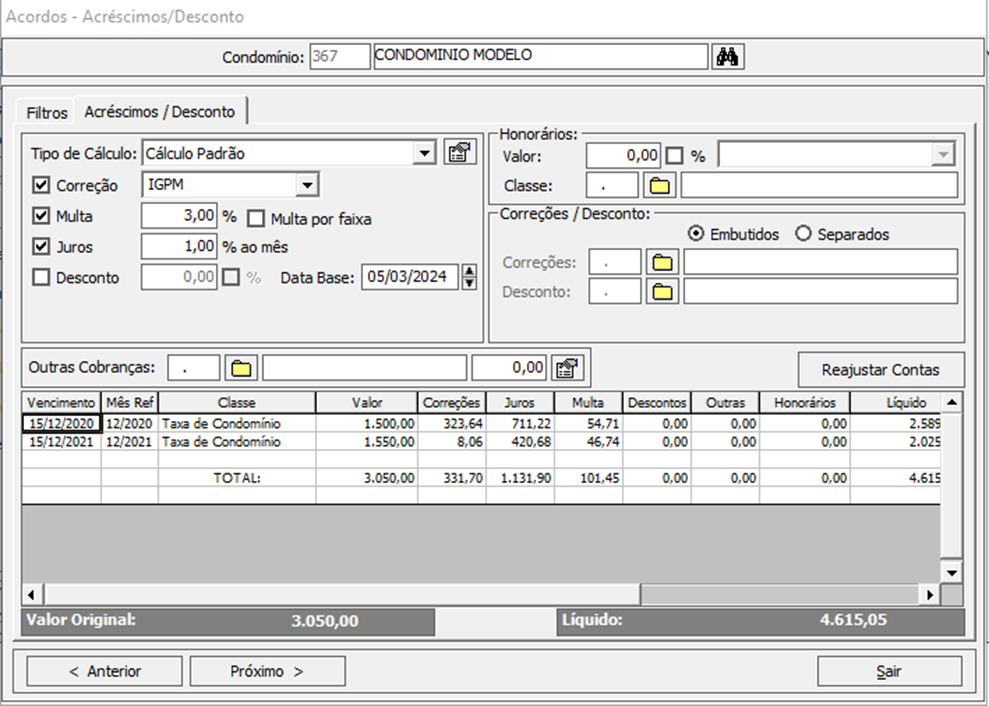Viewport: 989px width, 706px height.
Task: Click Condomínio code field 367
Action: coord(339,56)
